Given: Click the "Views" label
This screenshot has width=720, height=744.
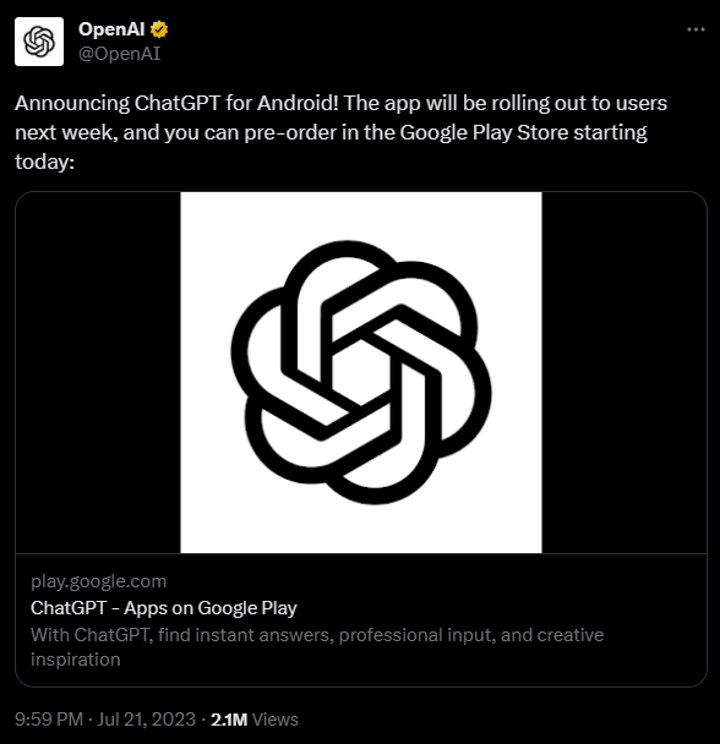Looking at the screenshot, I should click(277, 719).
